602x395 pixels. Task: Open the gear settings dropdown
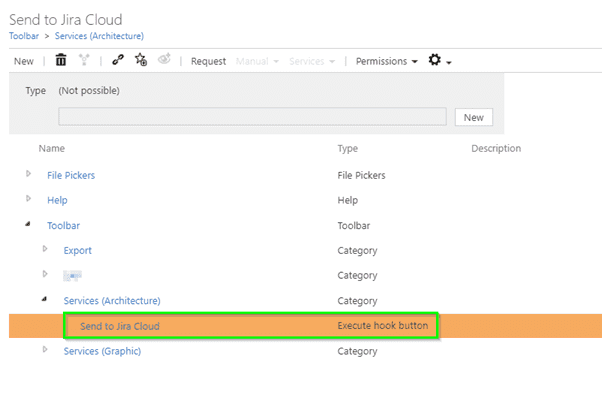(440, 60)
